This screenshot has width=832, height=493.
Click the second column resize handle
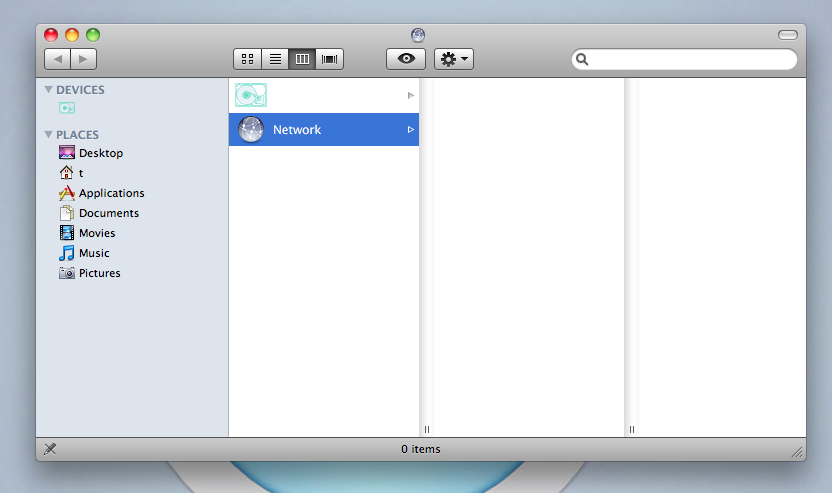click(x=631, y=429)
